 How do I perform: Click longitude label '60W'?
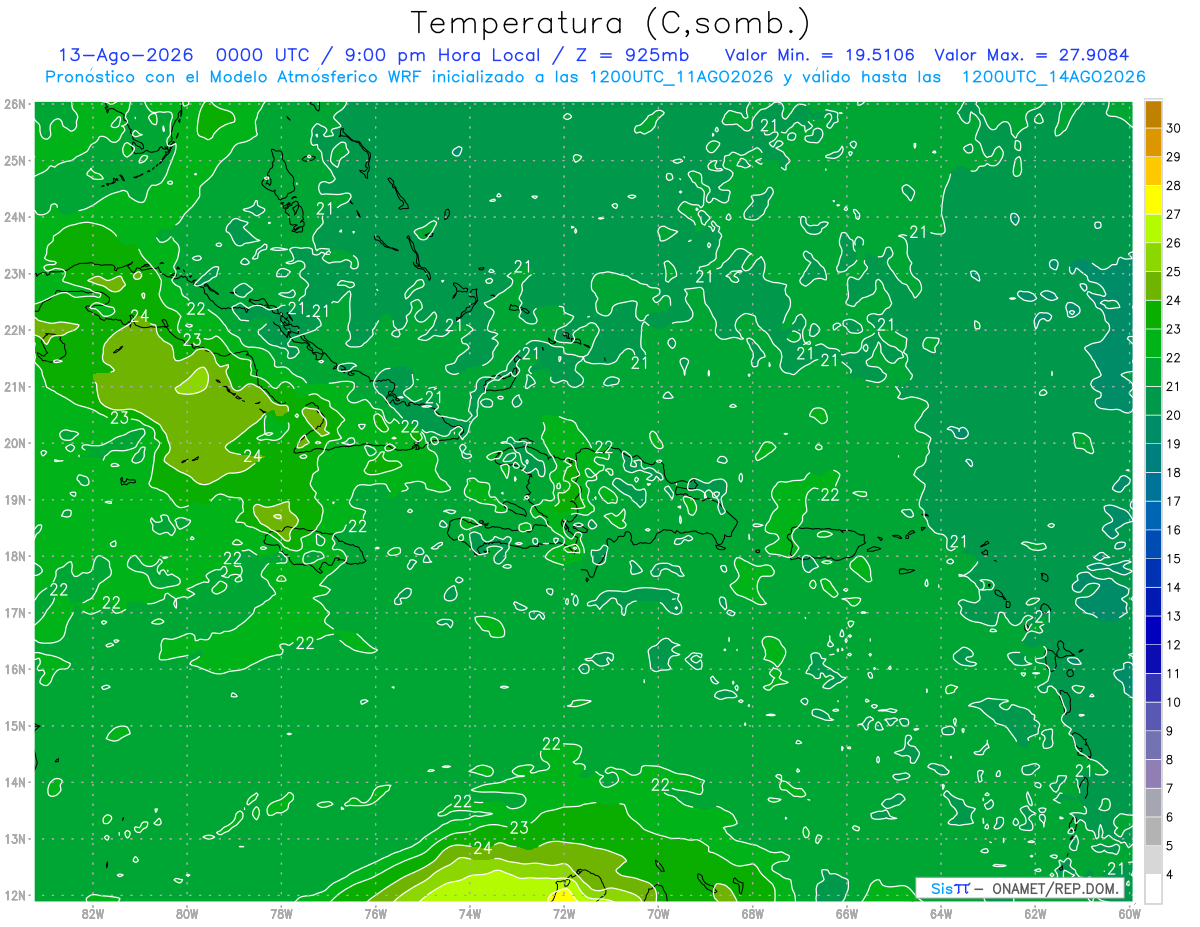(1129, 913)
